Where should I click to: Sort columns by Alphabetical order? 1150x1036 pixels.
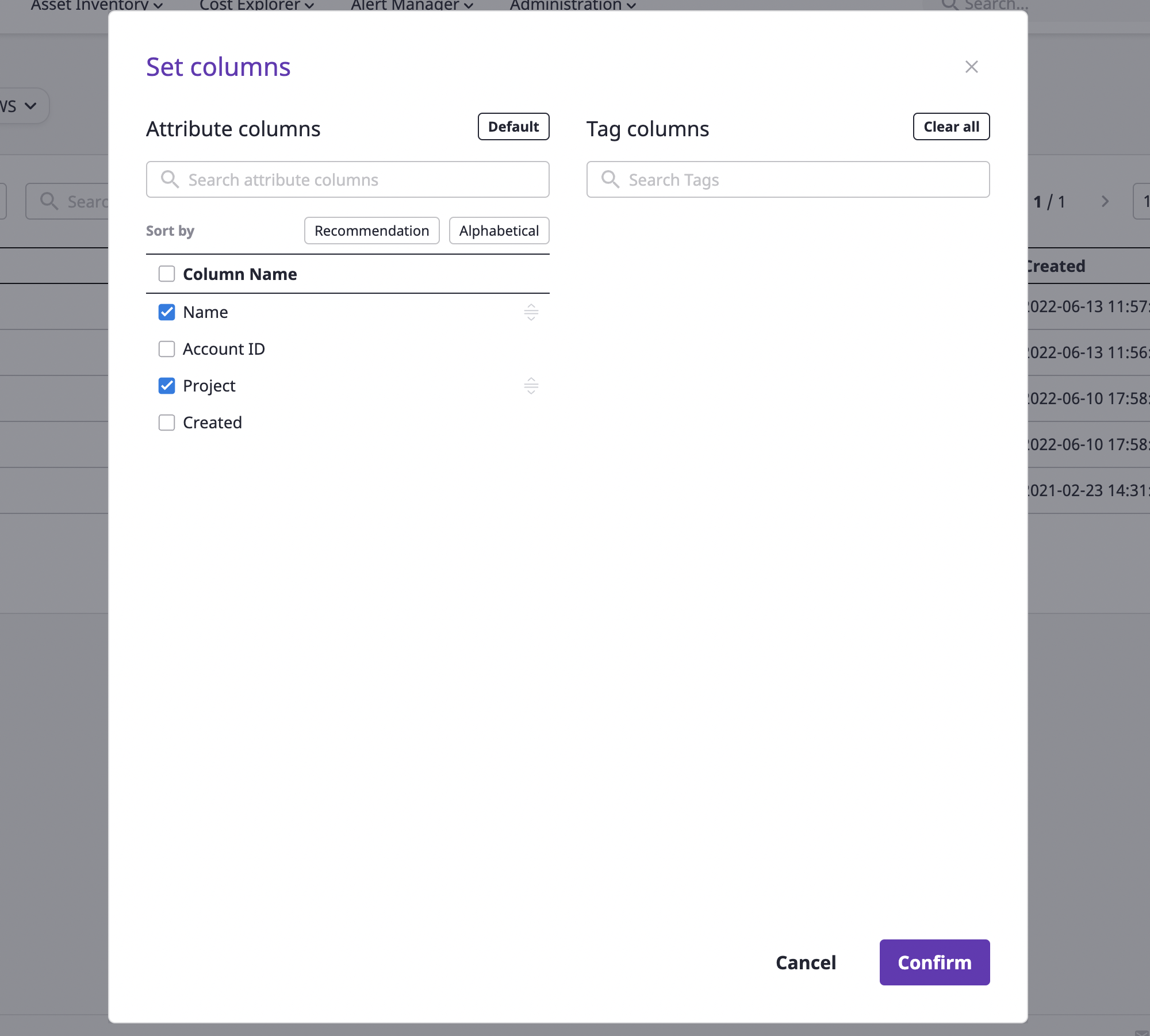498,230
